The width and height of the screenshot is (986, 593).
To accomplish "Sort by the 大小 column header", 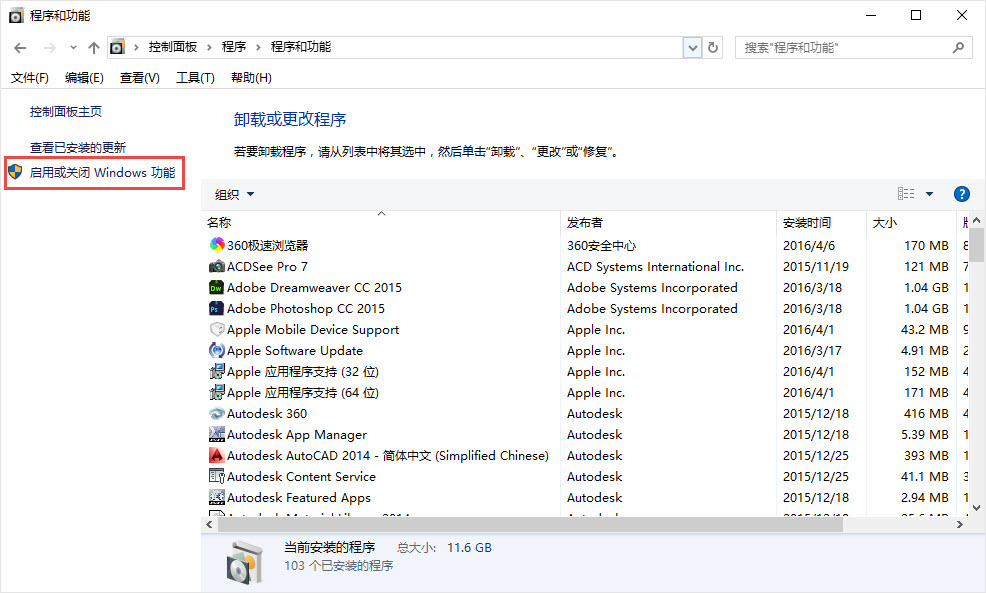I will 911,222.
